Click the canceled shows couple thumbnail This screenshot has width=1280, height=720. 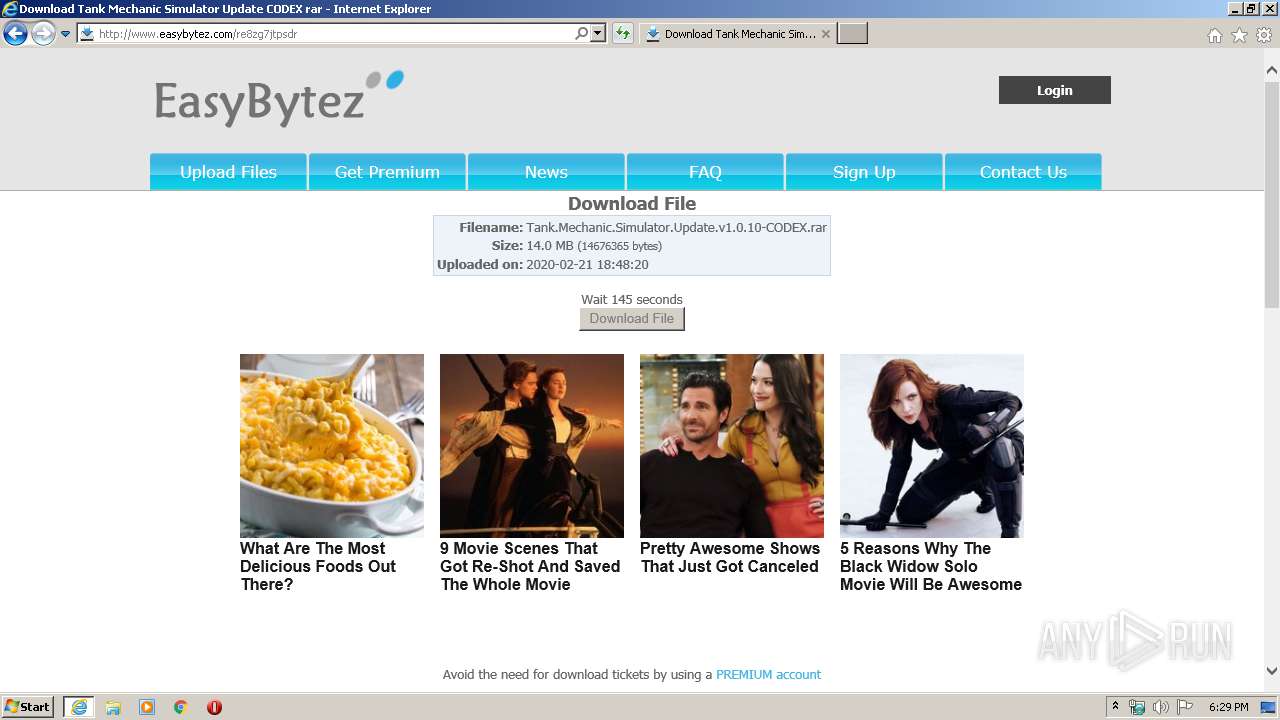(732, 446)
